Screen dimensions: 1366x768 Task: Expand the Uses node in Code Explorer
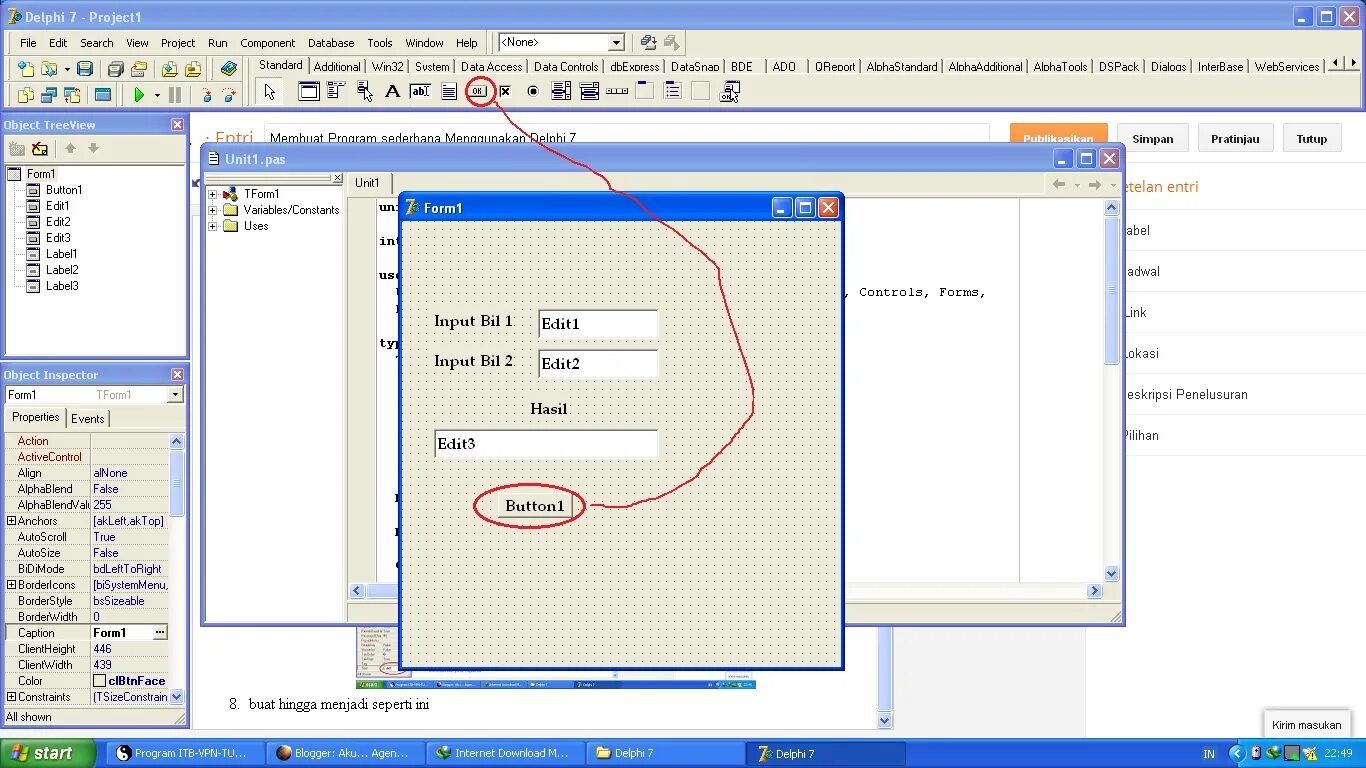(213, 226)
